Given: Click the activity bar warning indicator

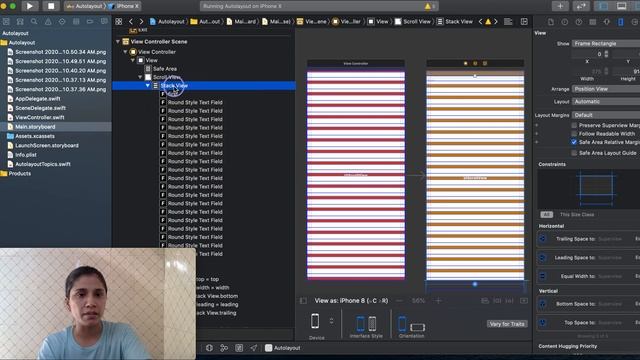Looking at the screenshot, I should click(x=429, y=6).
